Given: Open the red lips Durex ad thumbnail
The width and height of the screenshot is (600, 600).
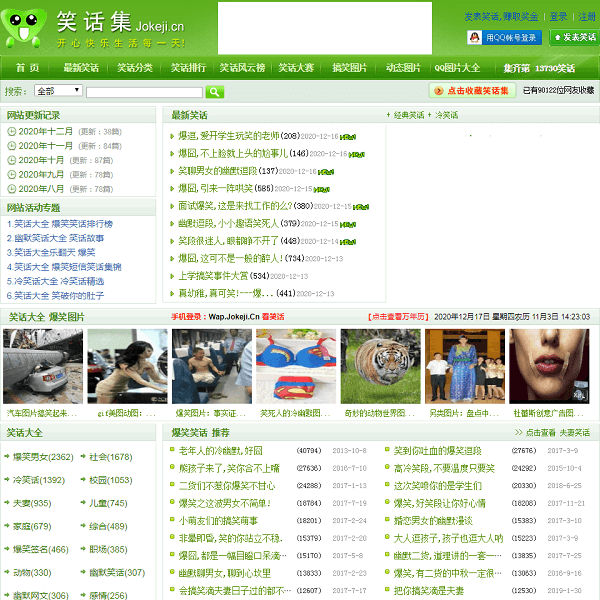Looking at the screenshot, I should [x=549, y=366].
